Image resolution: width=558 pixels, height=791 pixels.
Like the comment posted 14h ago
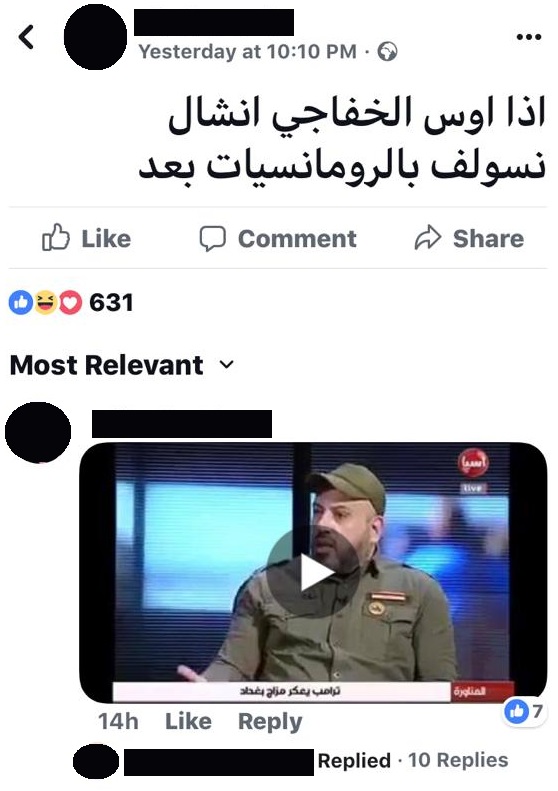[x=188, y=721]
